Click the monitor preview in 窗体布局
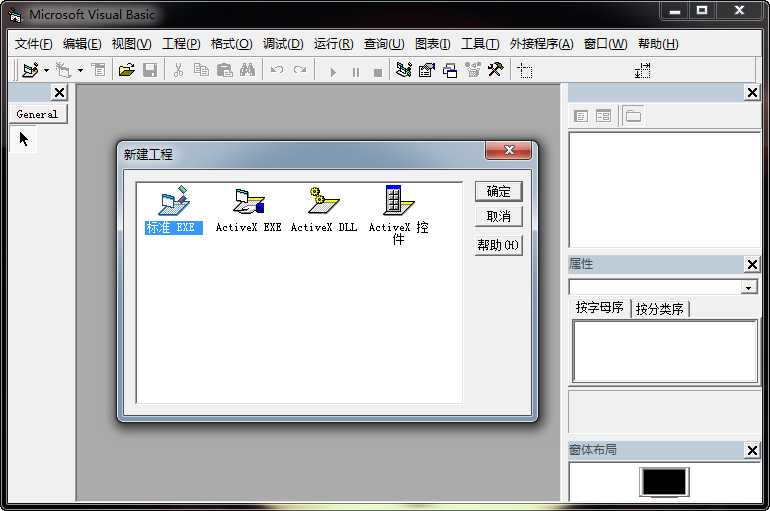 point(664,482)
